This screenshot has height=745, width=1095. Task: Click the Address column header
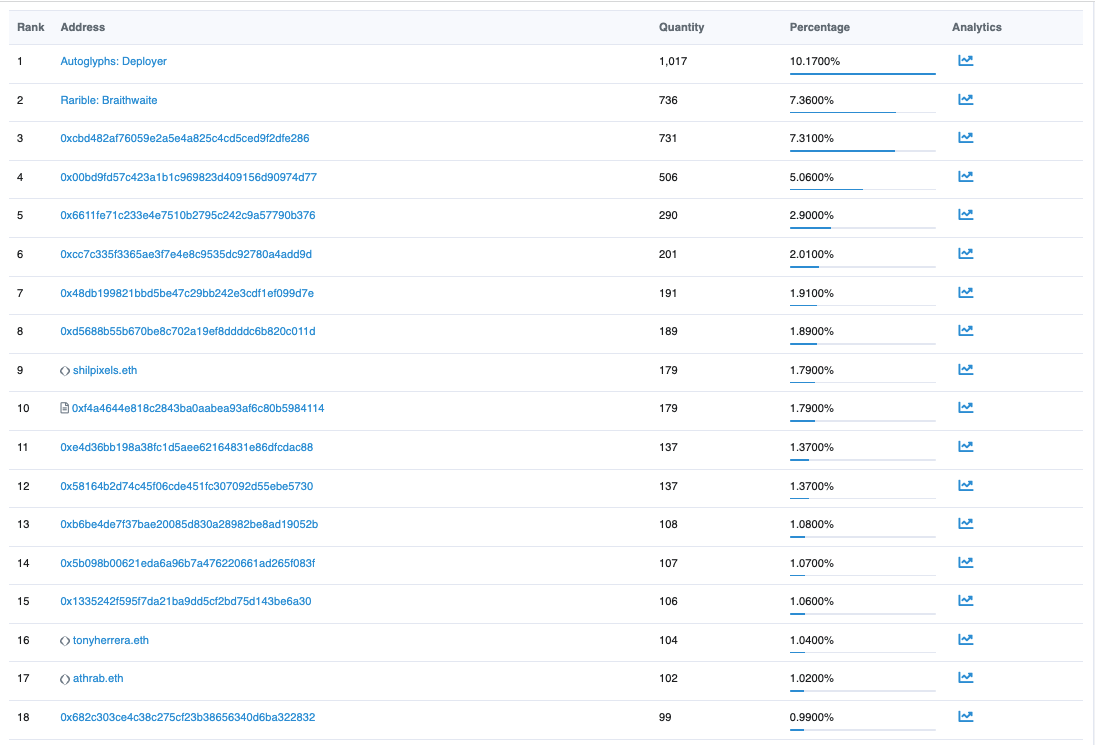[82, 27]
